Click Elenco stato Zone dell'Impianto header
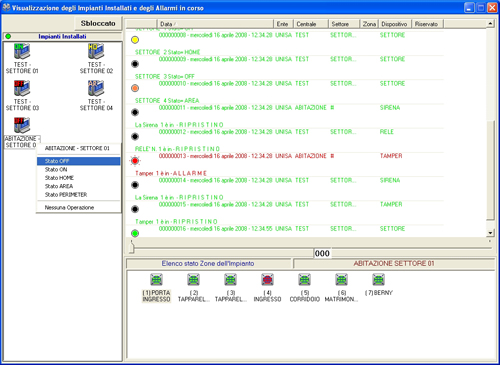500x365 pixels. (208, 263)
